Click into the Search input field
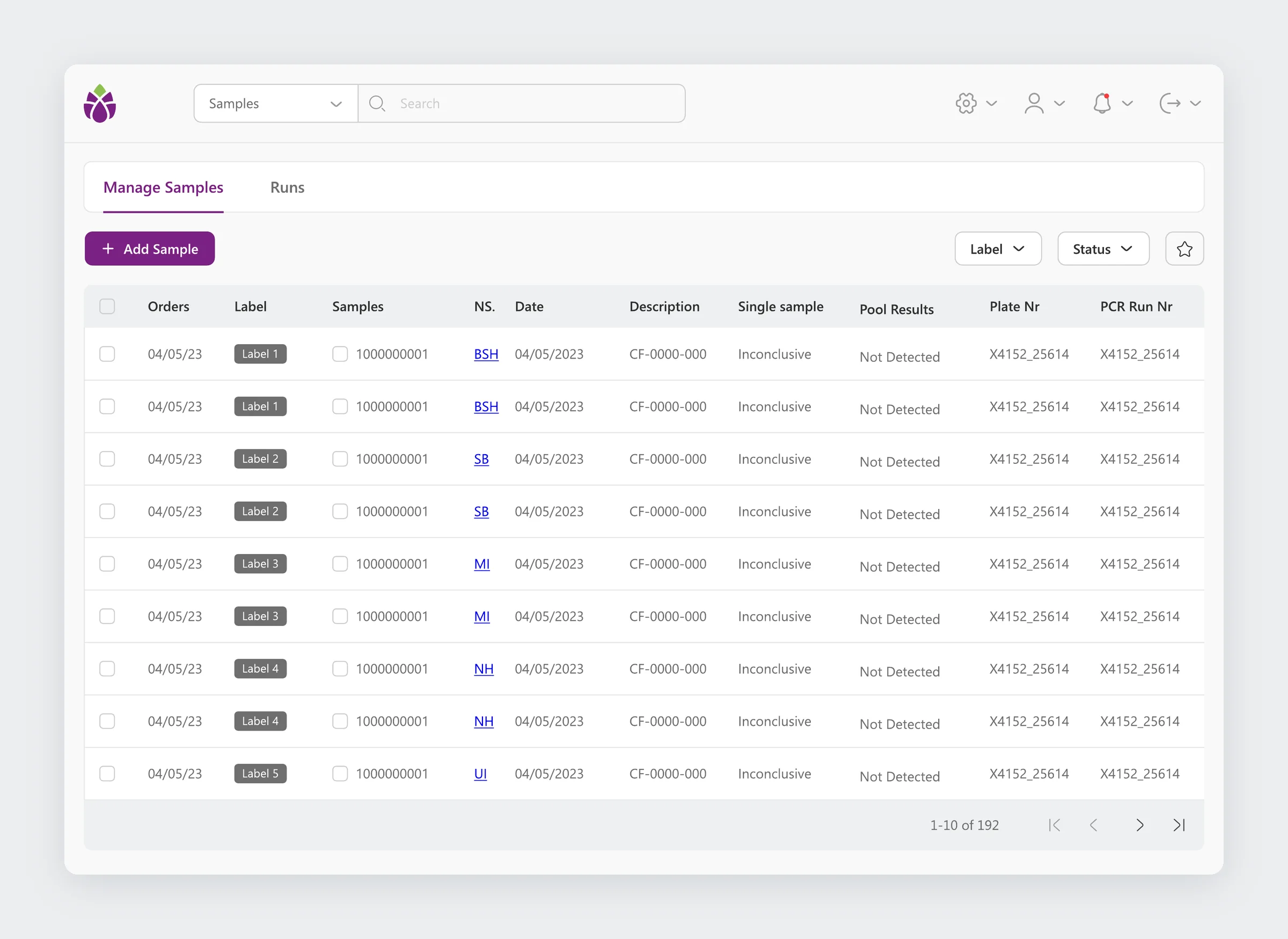The height and width of the screenshot is (939, 1288). pyautogui.click(x=522, y=104)
